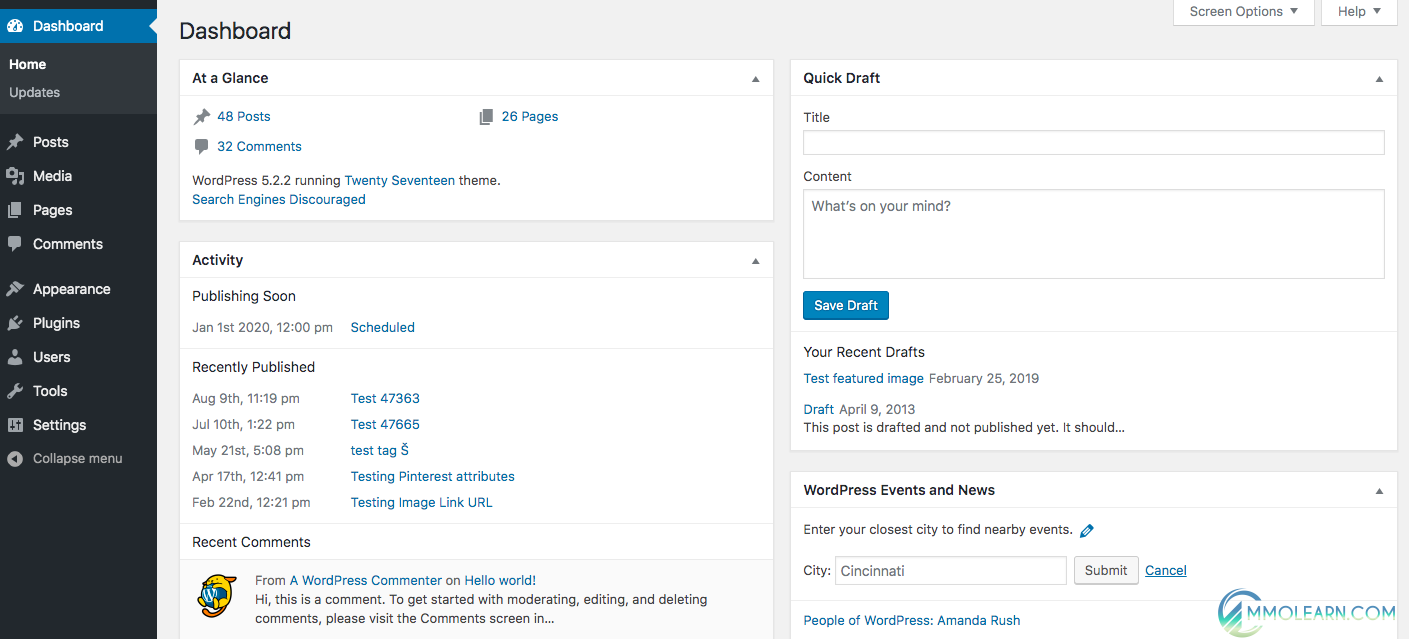
Task: Click the Collapse menu label
Action: [78, 459]
